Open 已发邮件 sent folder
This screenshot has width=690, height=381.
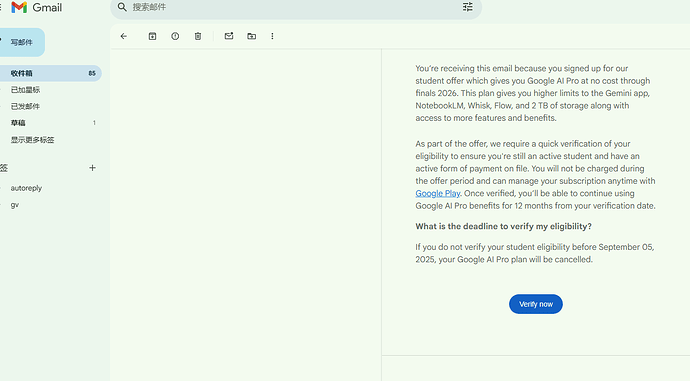pos(26,106)
